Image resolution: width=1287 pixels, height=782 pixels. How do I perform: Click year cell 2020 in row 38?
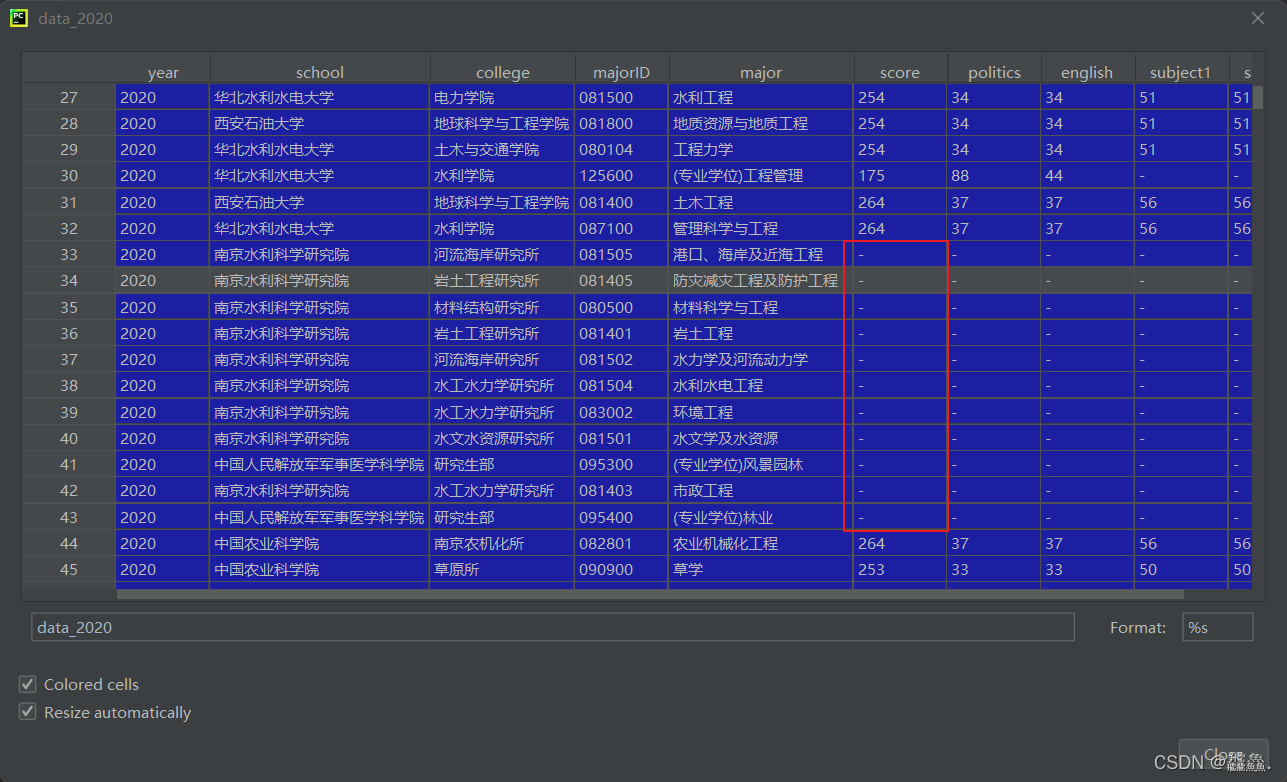point(163,385)
